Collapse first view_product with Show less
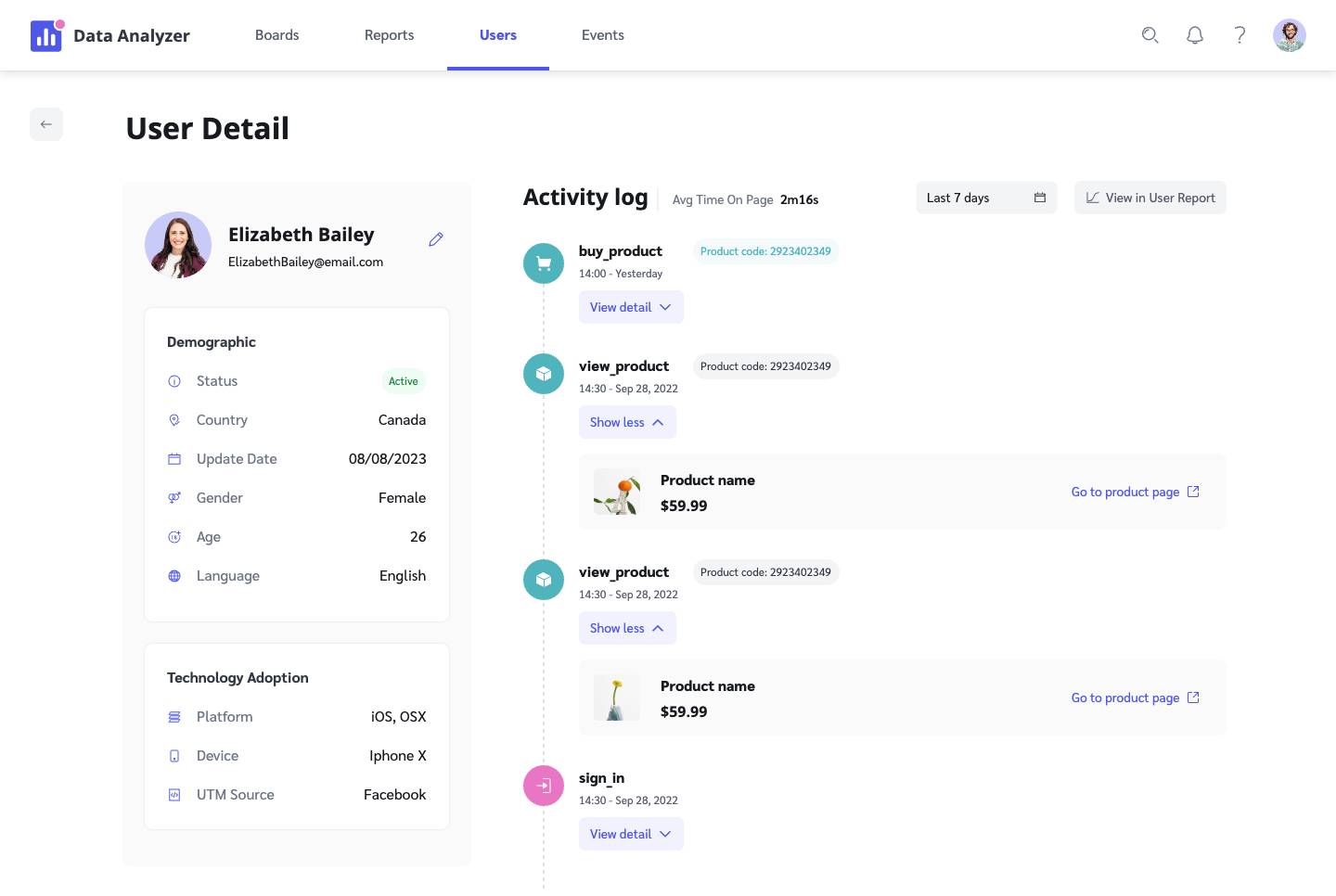Image resolution: width=1336 pixels, height=896 pixels. [627, 422]
